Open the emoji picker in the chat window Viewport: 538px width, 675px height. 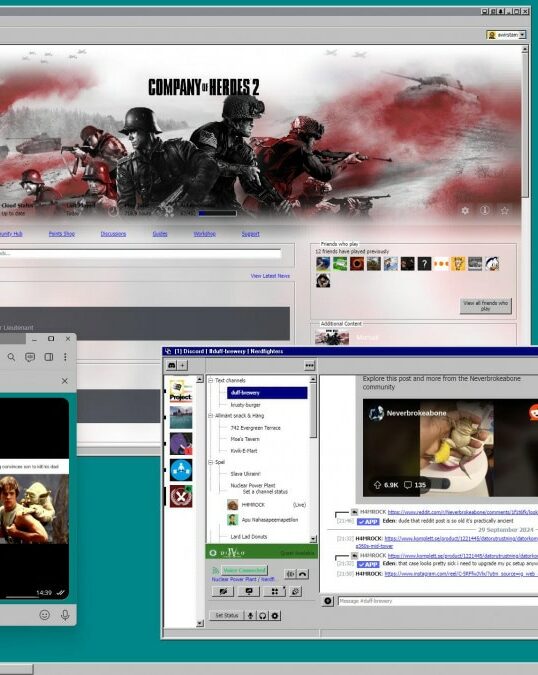(x=44, y=615)
